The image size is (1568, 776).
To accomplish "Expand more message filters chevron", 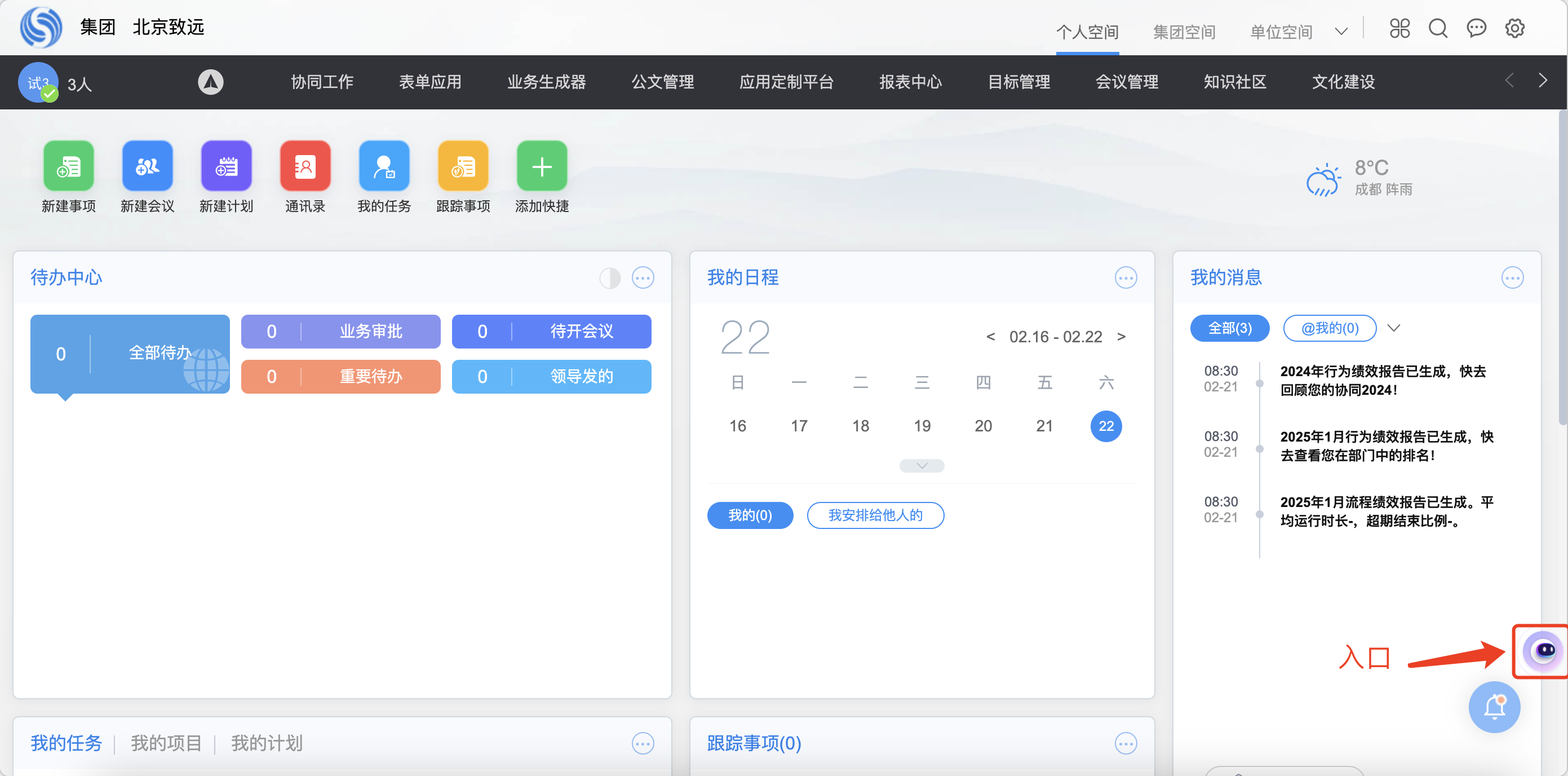I will tap(1393, 328).
